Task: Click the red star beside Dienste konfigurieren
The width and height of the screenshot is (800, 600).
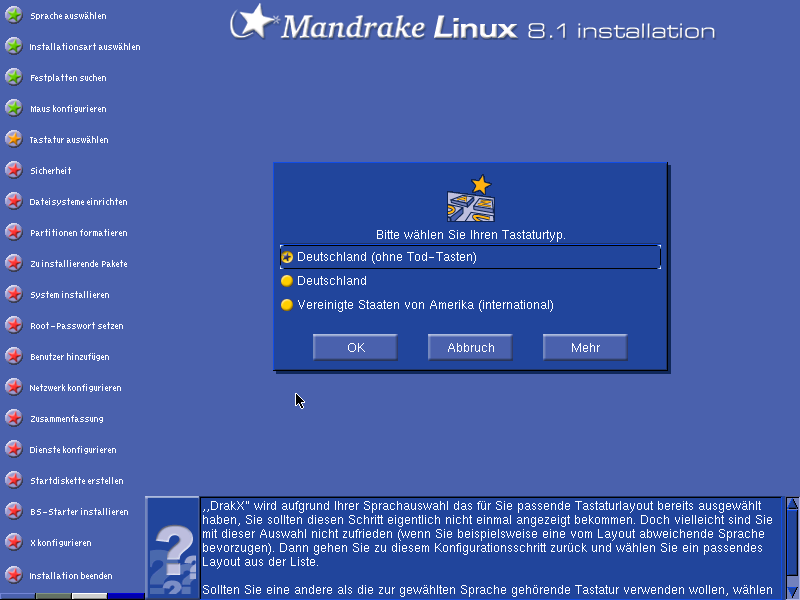Action: [x=14, y=449]
